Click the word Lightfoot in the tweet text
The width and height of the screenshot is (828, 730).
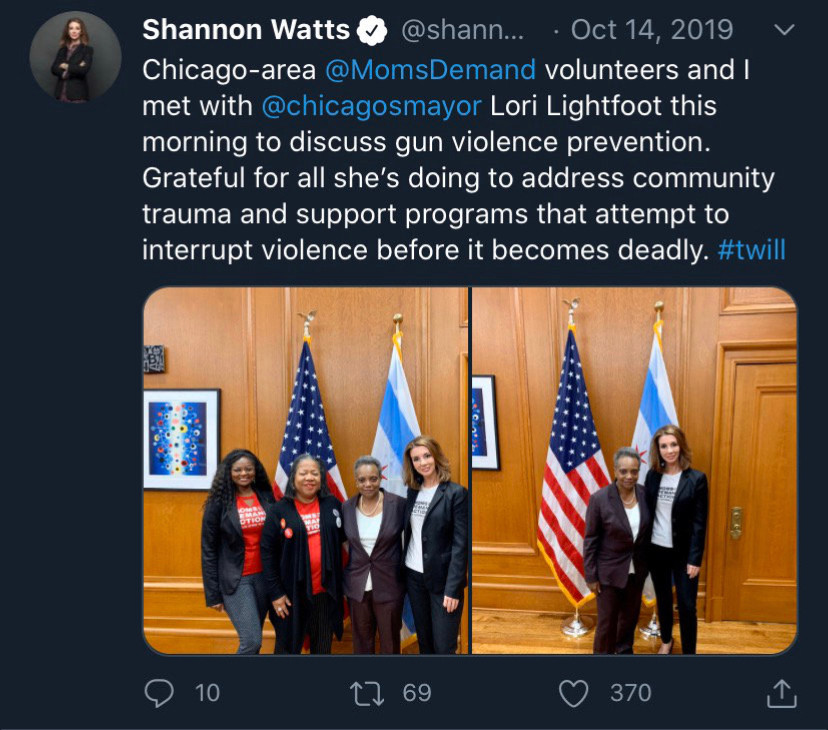604,106
